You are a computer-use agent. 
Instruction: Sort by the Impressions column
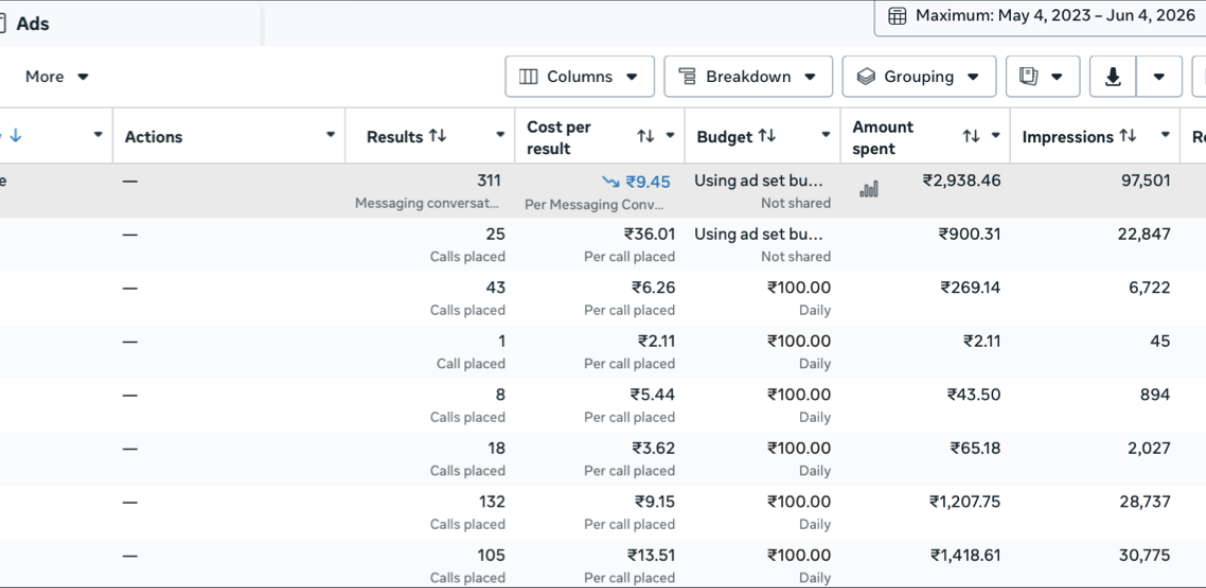1128,136
